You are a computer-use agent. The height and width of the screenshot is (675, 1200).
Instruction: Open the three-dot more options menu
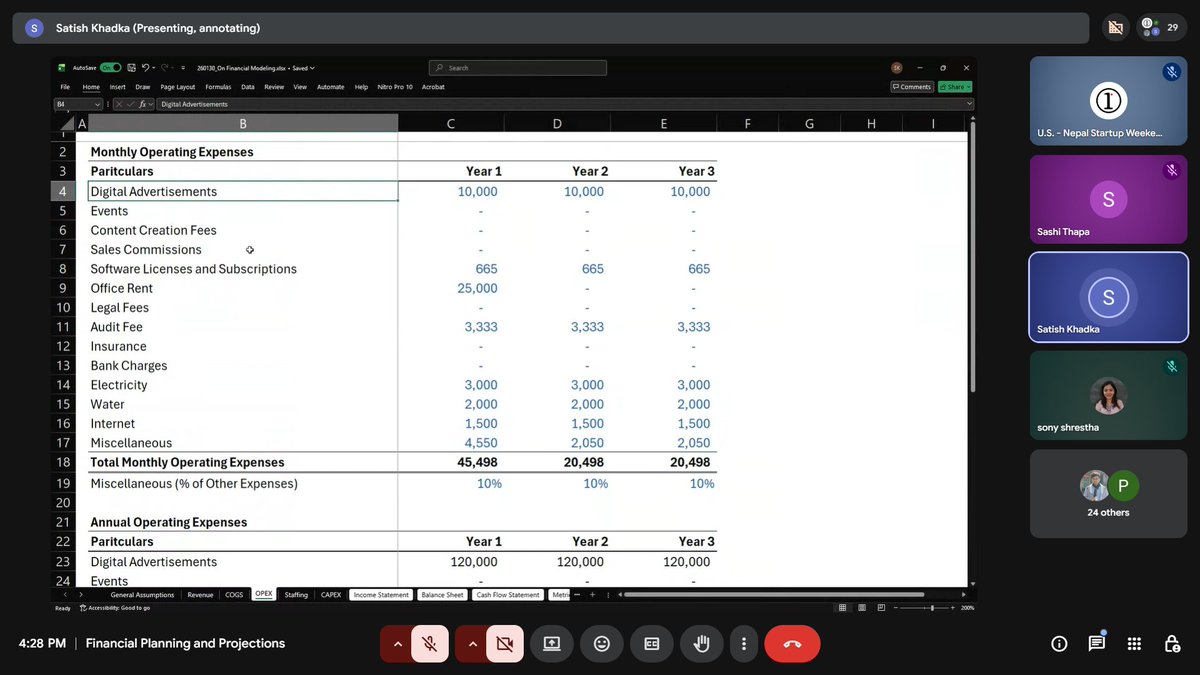point(743,644)
